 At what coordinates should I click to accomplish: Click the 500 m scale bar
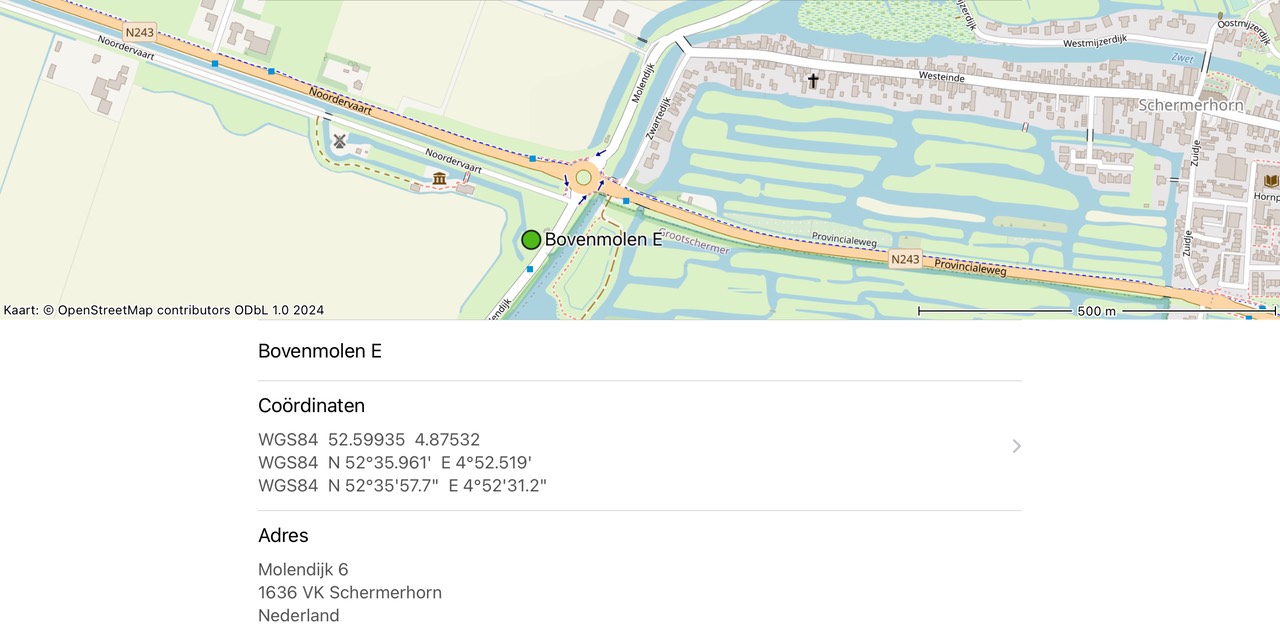pyautogui.click(x=1096, y=311)
